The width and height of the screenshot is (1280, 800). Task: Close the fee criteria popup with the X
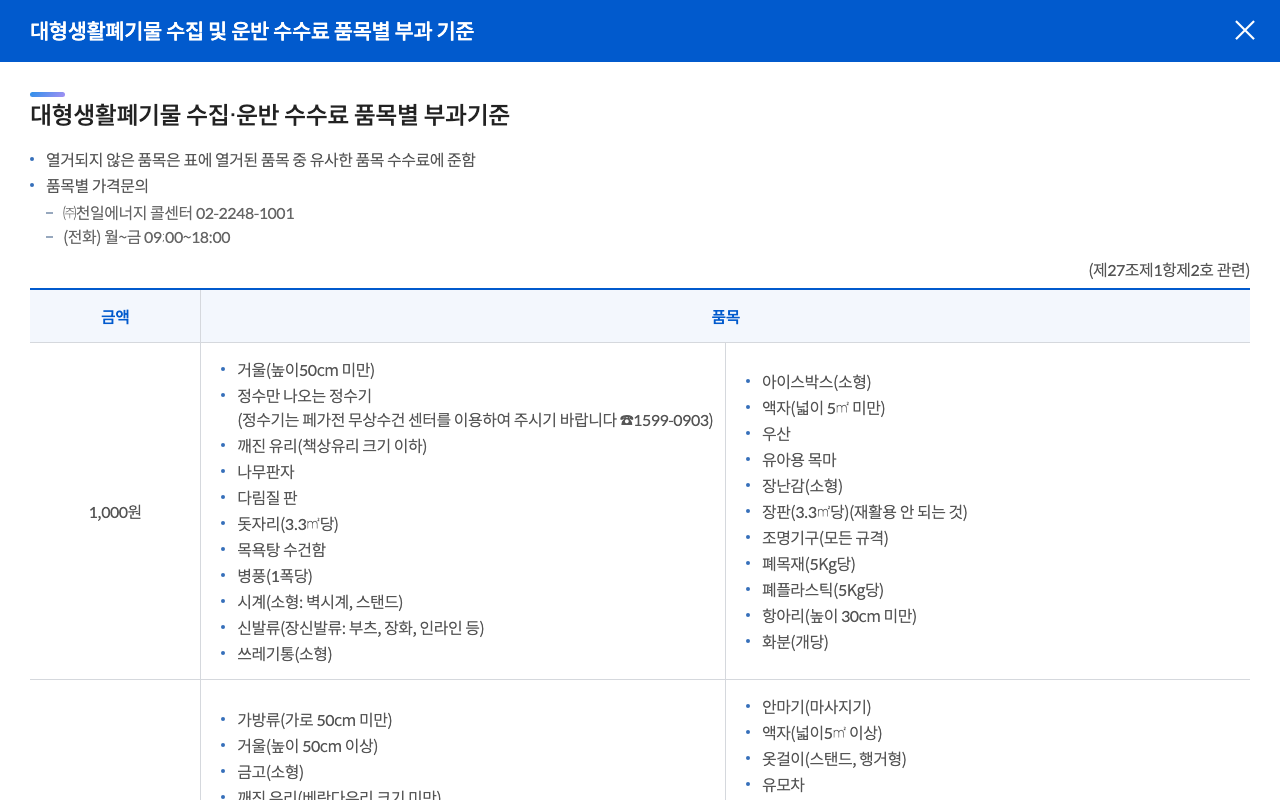pyautogui.click(x=1245, y=30)
